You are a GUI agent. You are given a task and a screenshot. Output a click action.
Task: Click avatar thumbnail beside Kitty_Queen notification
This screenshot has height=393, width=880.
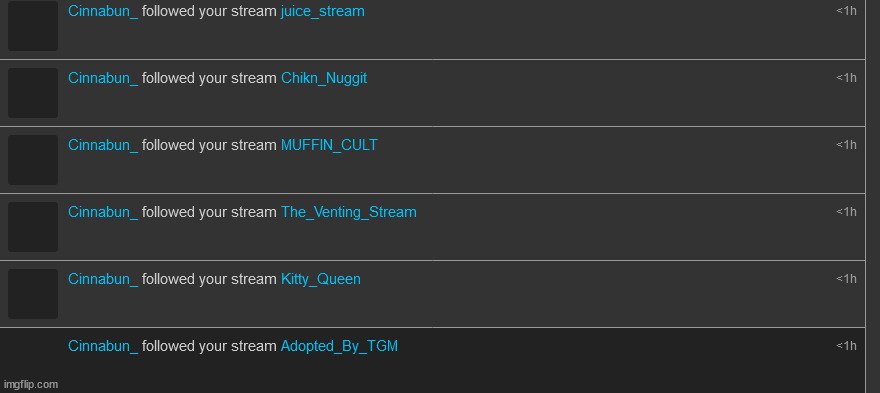point(33,294)
